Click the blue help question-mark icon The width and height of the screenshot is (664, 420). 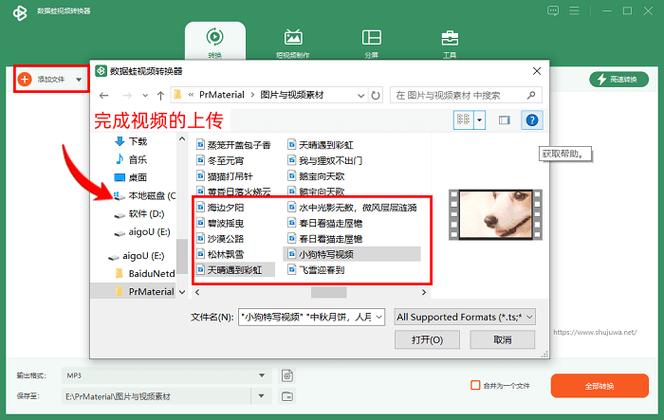[x=532, y=120]
